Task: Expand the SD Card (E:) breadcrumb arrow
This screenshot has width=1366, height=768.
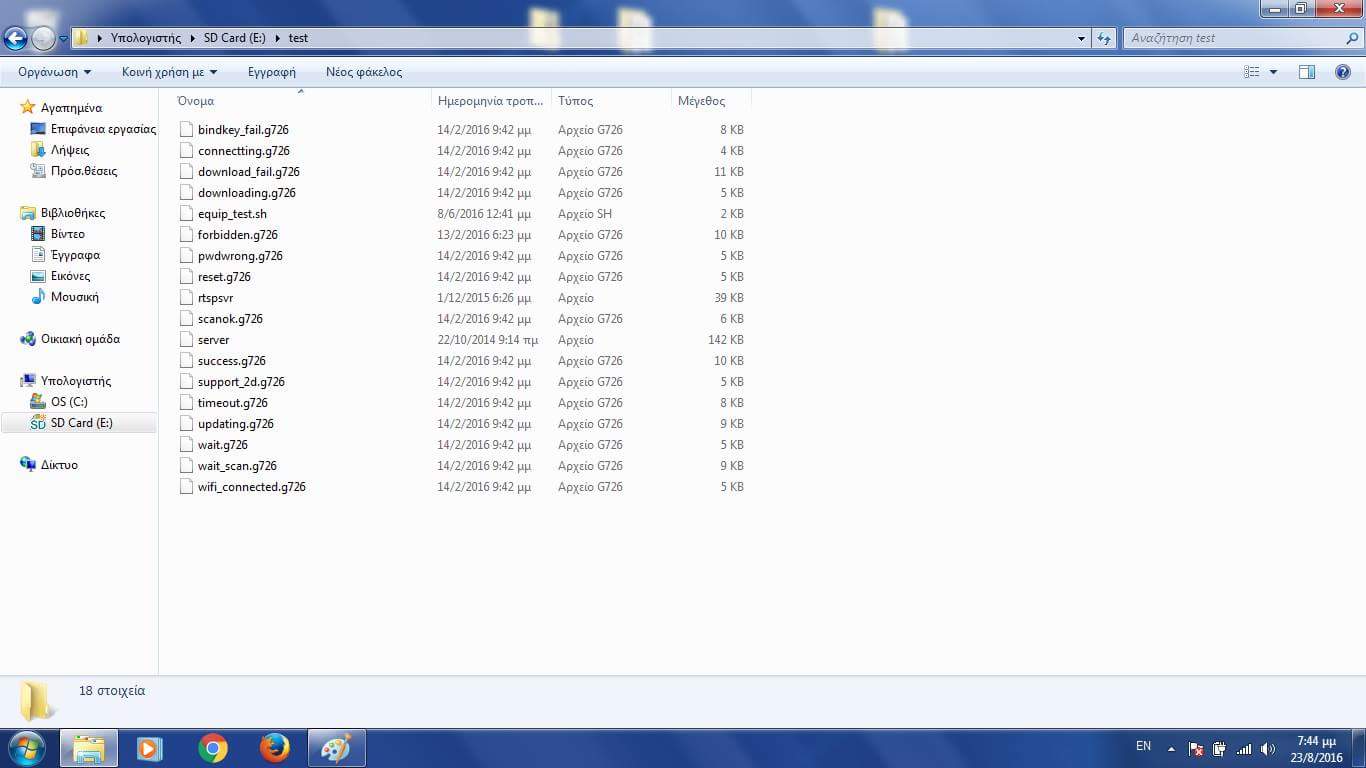Action: (277, 38)
